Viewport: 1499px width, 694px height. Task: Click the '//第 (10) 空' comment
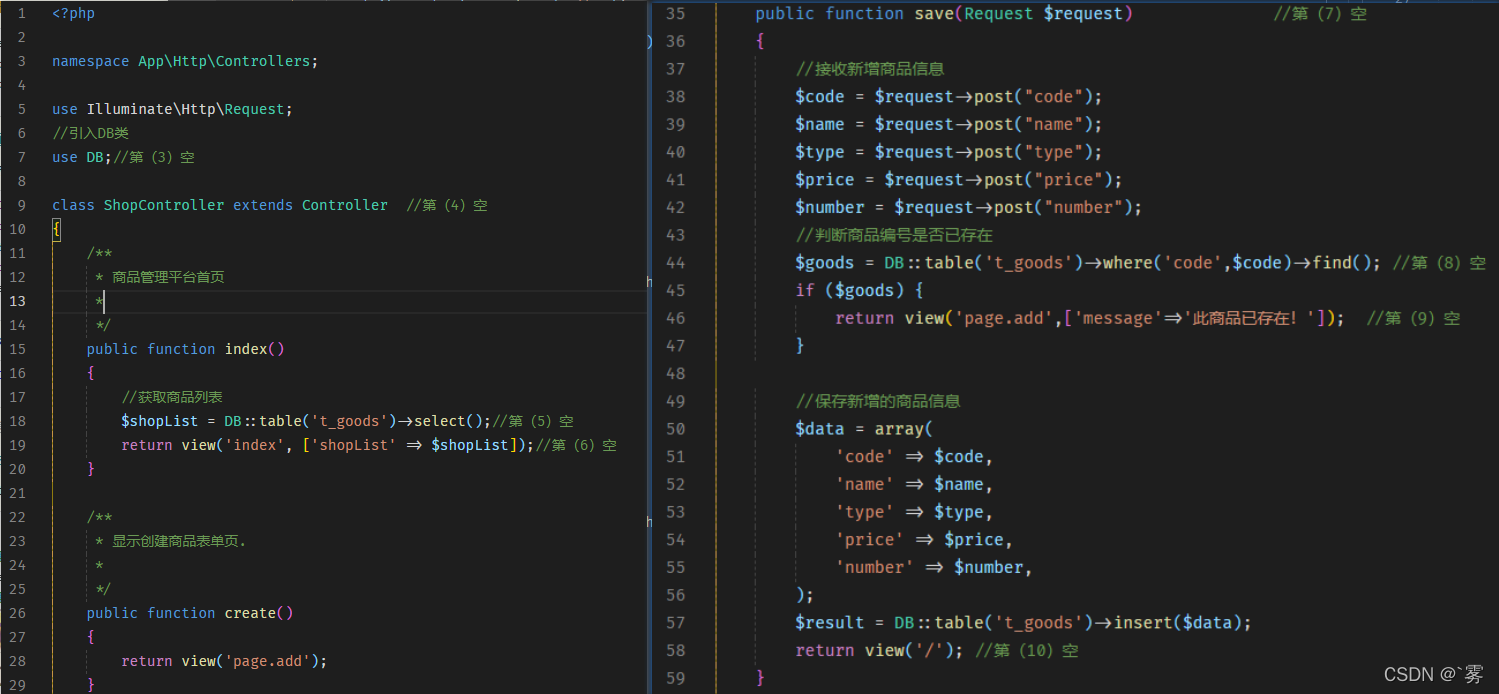(1027, 650)
